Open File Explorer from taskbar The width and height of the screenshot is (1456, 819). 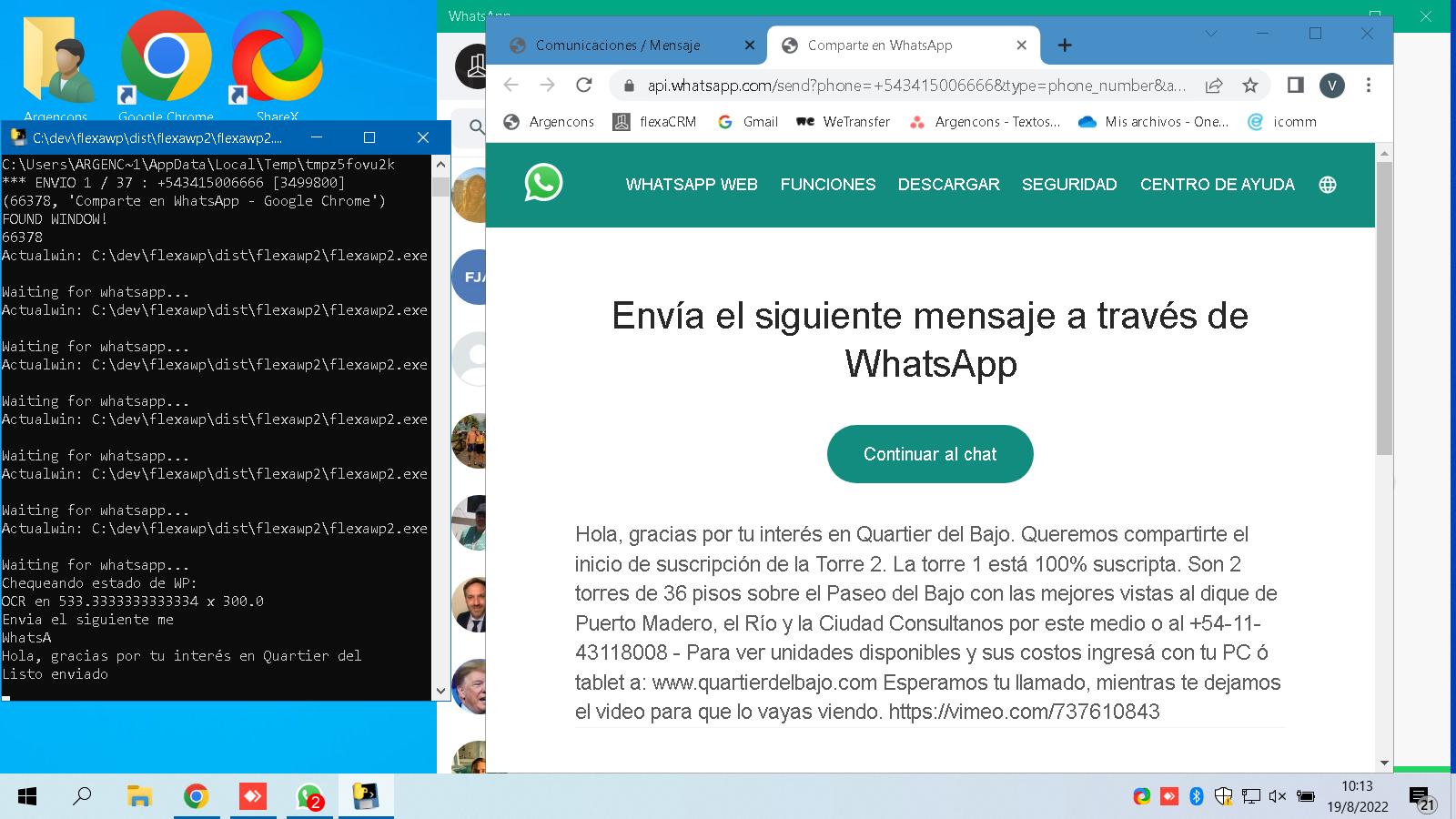click(x=138, y=797)
